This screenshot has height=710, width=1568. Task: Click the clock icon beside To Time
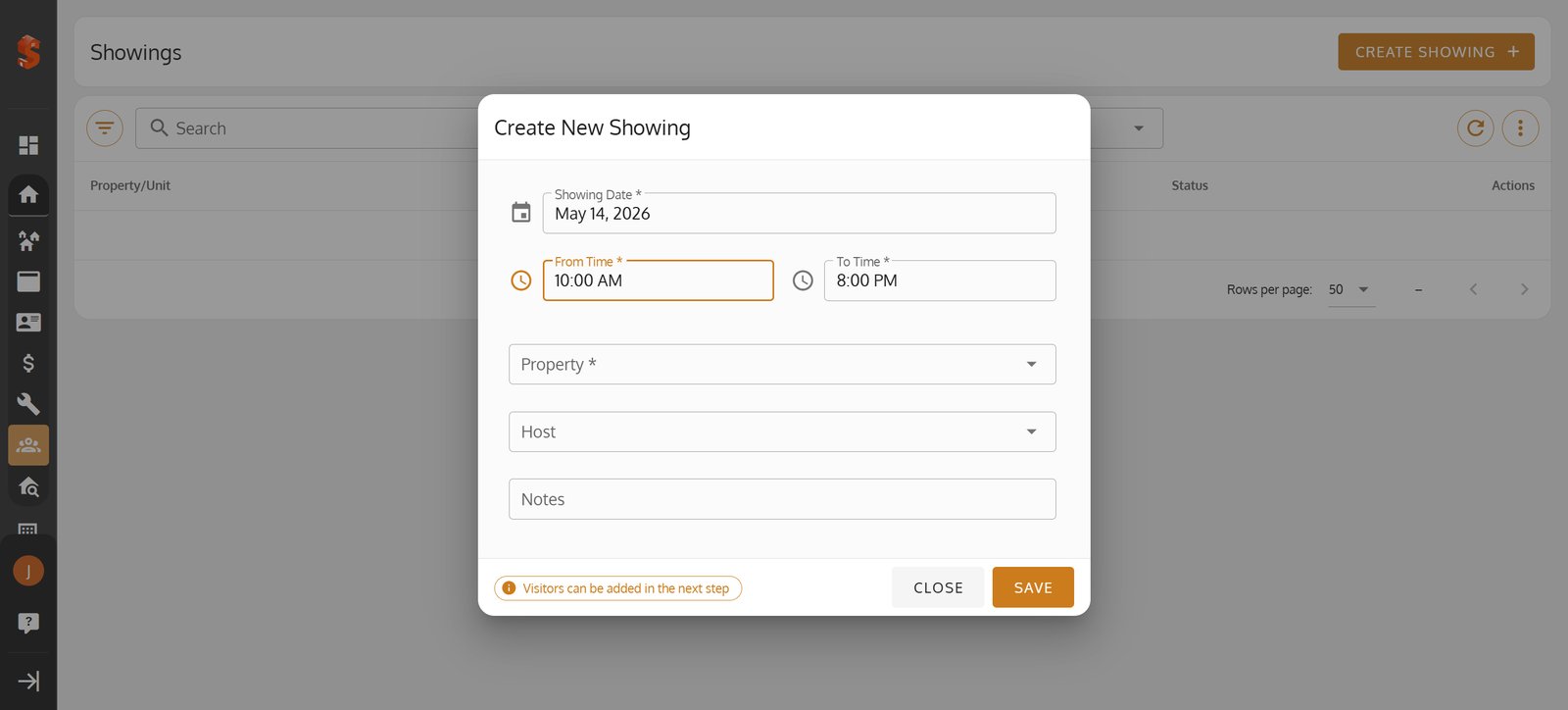pyautogui.click(x=803, y=280)
